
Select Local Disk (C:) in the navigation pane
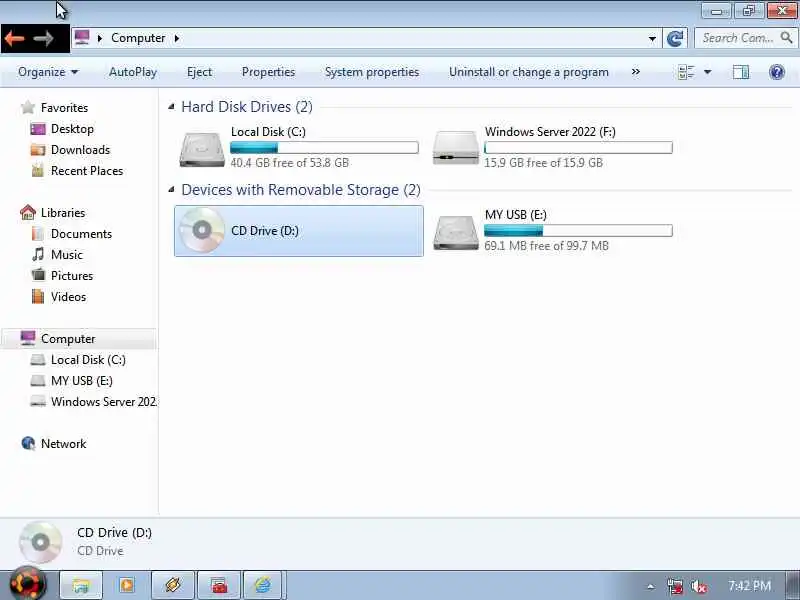click(x=88, y=360)
